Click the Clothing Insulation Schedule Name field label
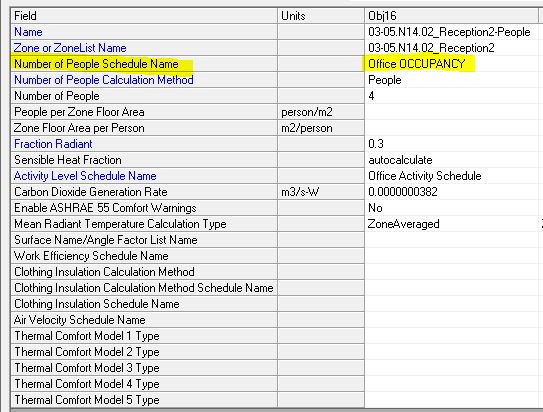 pos(97,304)
